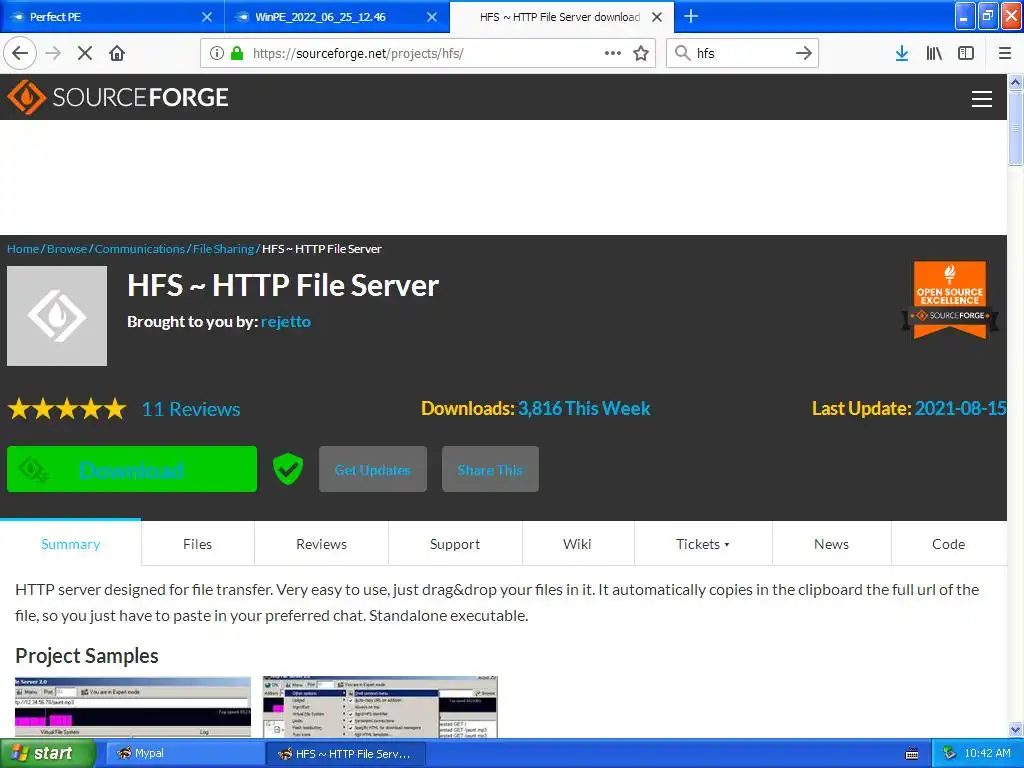1024x768 pixels.
Task: Click the forward navigation arrow
Action: pyautogui.click(x=54, y=53)
